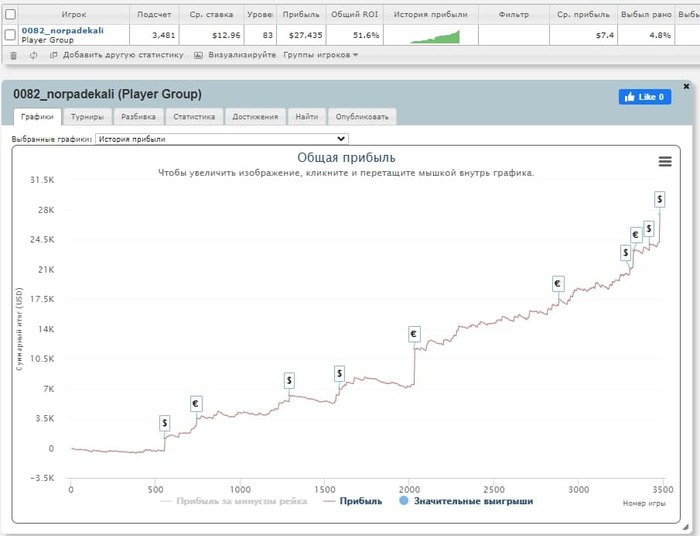Click the trash delete icon in toolbar

(13, 55)
